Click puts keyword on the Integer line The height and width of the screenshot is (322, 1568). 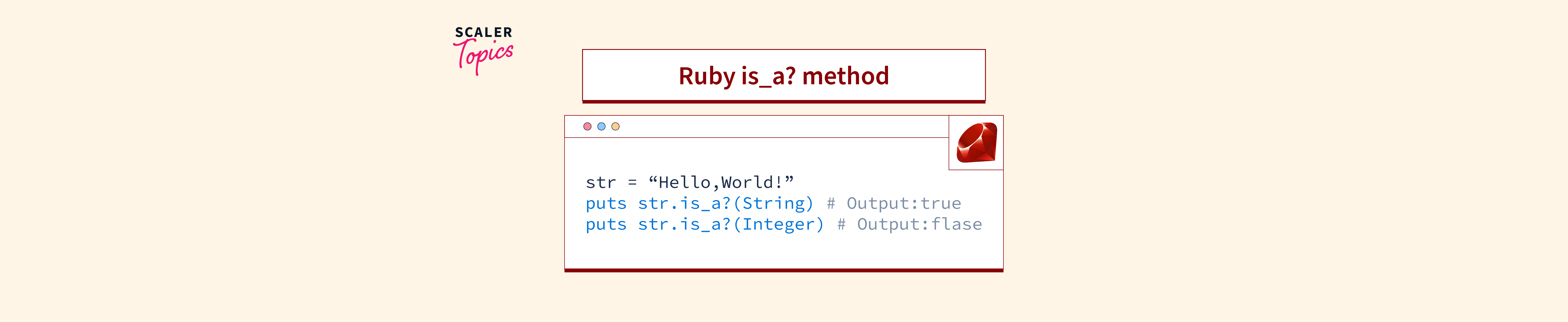tap(606, 225)
